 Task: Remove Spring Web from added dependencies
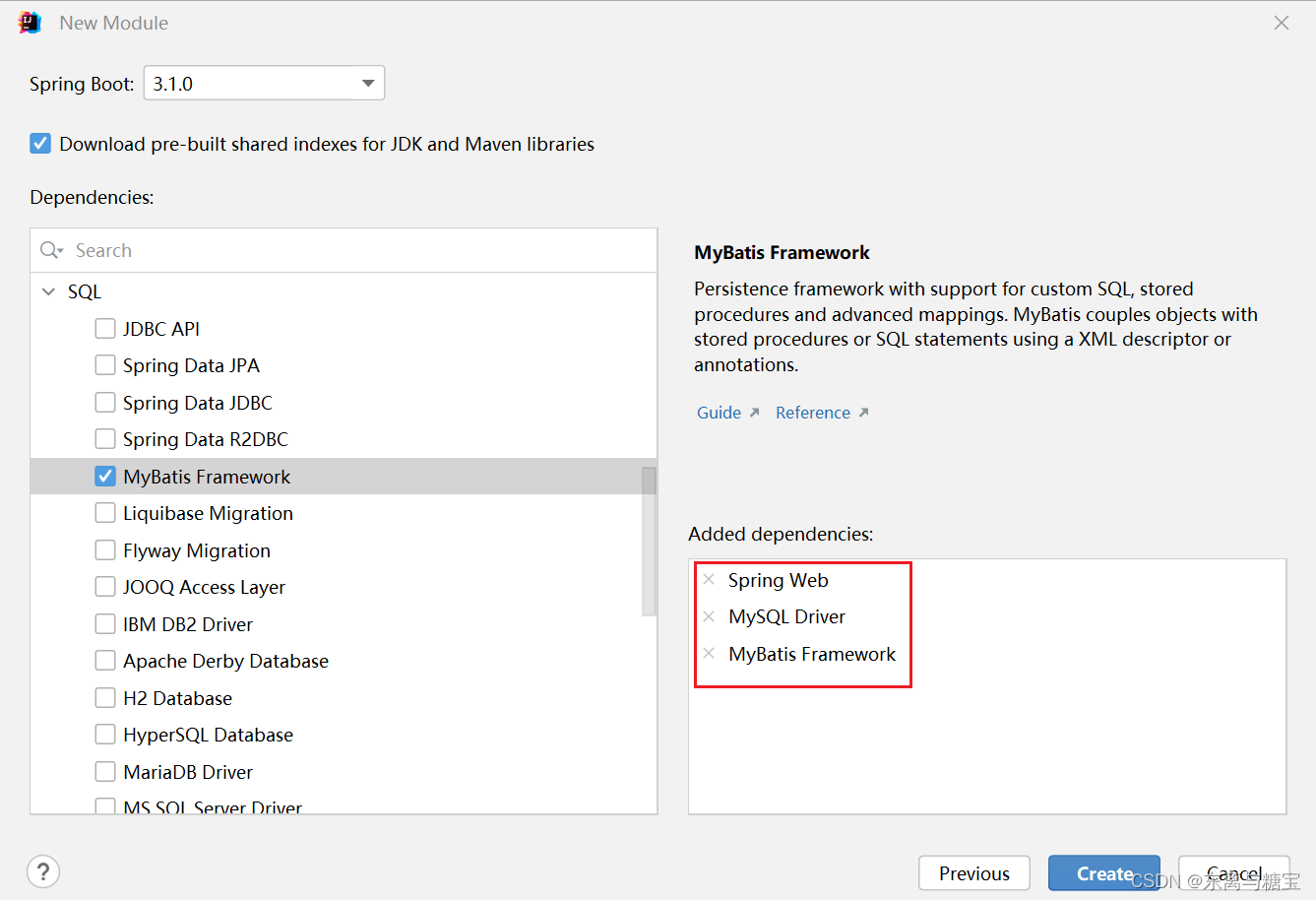(x=709, y=580)
